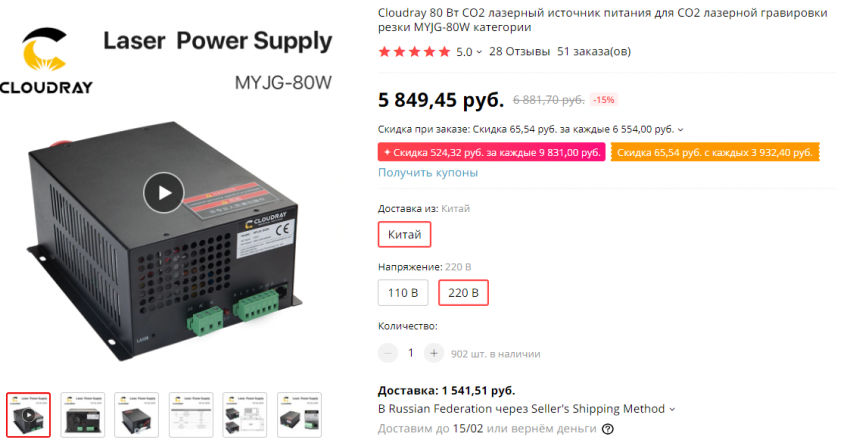850x446 pixels.
Task: Select the last product thumbnail
Action: tap(299, 415)
